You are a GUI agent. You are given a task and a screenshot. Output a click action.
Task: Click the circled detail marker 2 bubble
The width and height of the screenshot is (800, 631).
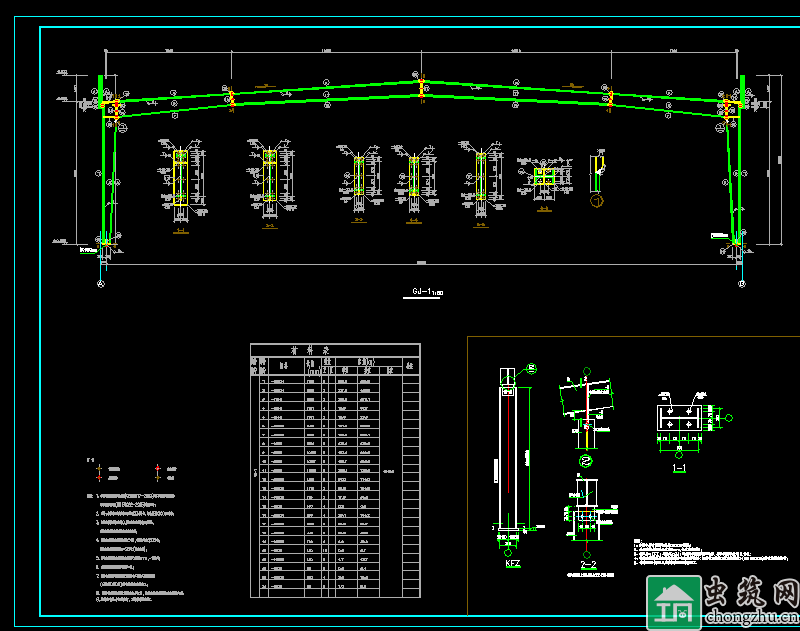pos(586,460)
